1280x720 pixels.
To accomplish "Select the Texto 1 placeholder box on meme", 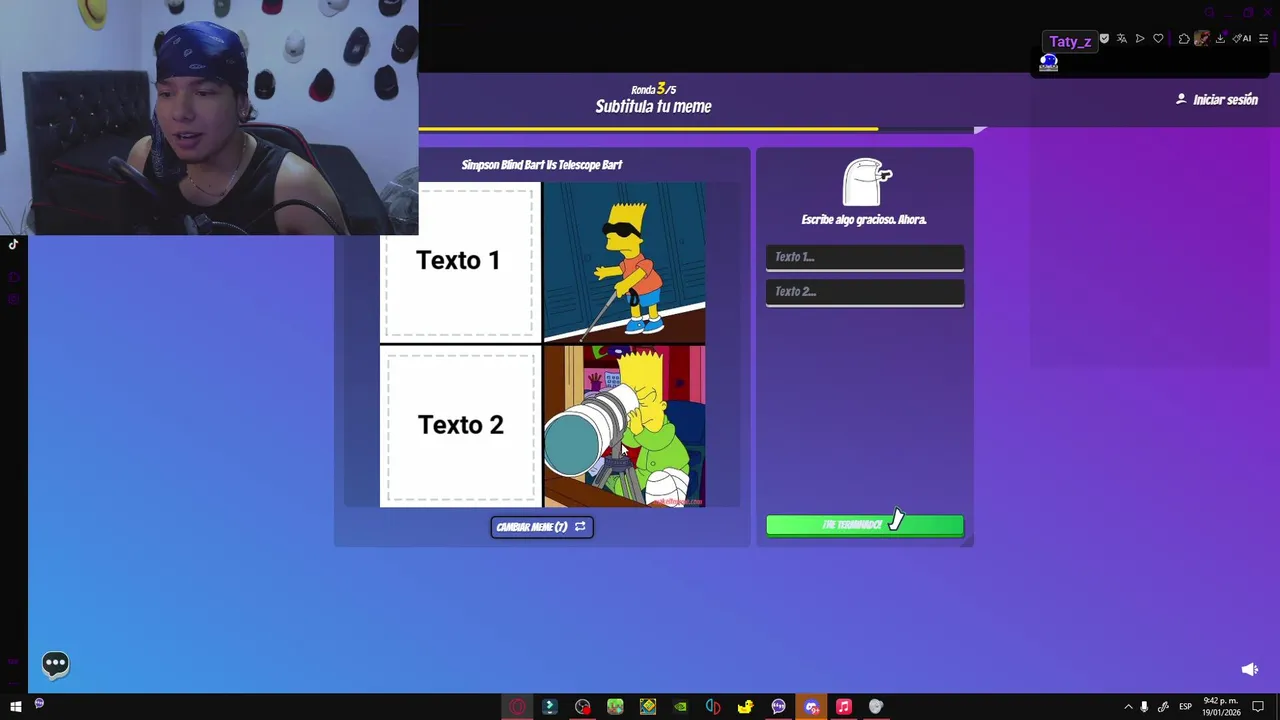I will coord(459,262).
